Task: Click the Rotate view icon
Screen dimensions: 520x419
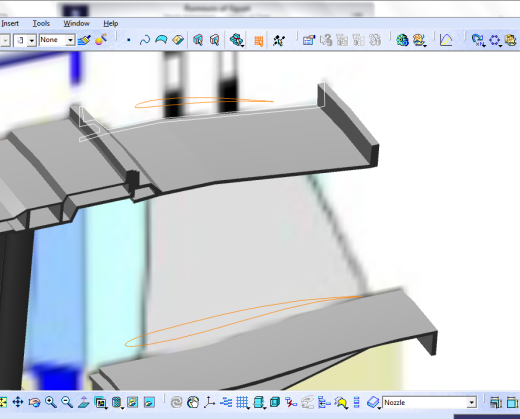Action: pyautogui.click(x=34, y=402)
